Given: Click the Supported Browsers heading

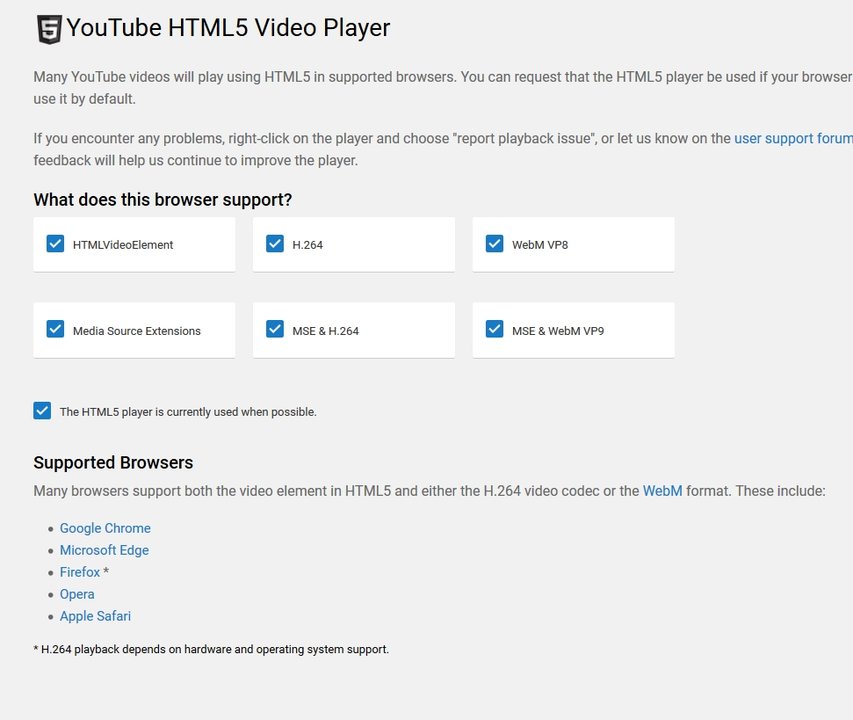Looking at the screenshot, I should point(113,462).
